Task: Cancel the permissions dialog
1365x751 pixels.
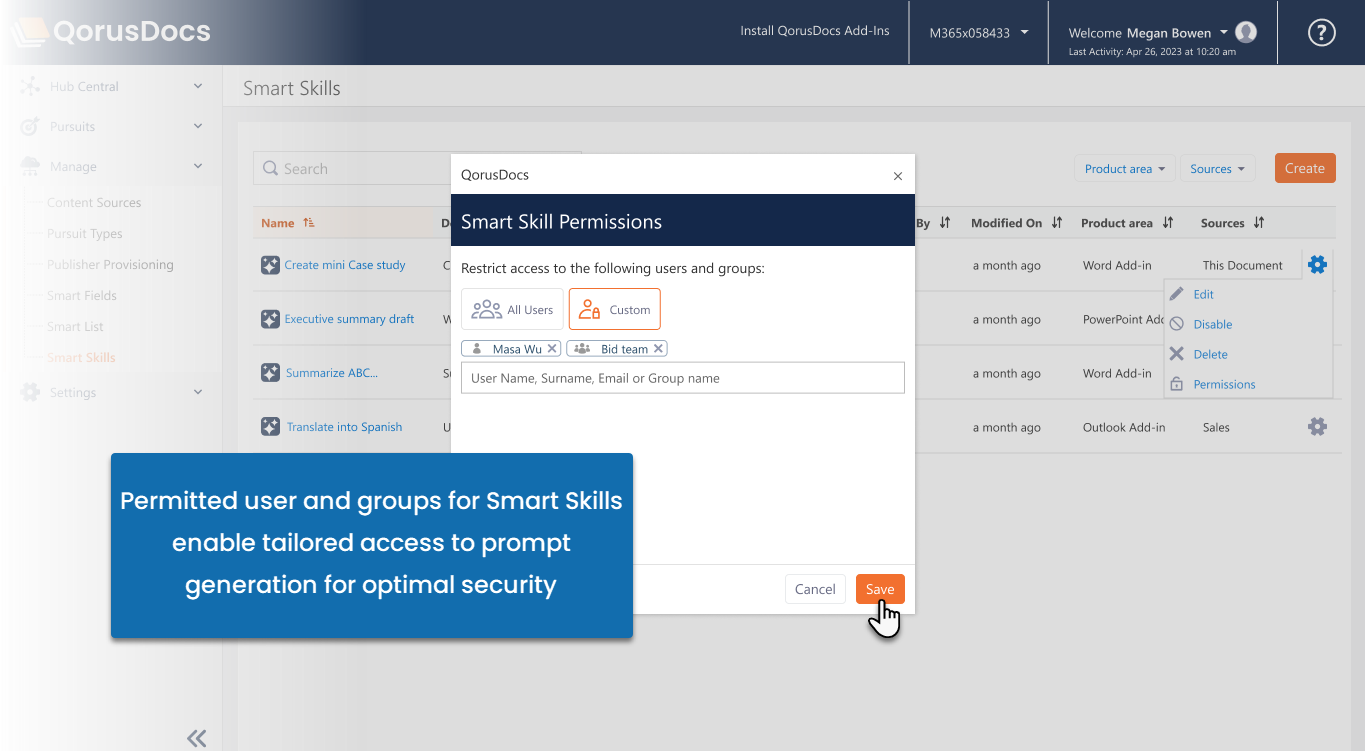Action: 815,589
